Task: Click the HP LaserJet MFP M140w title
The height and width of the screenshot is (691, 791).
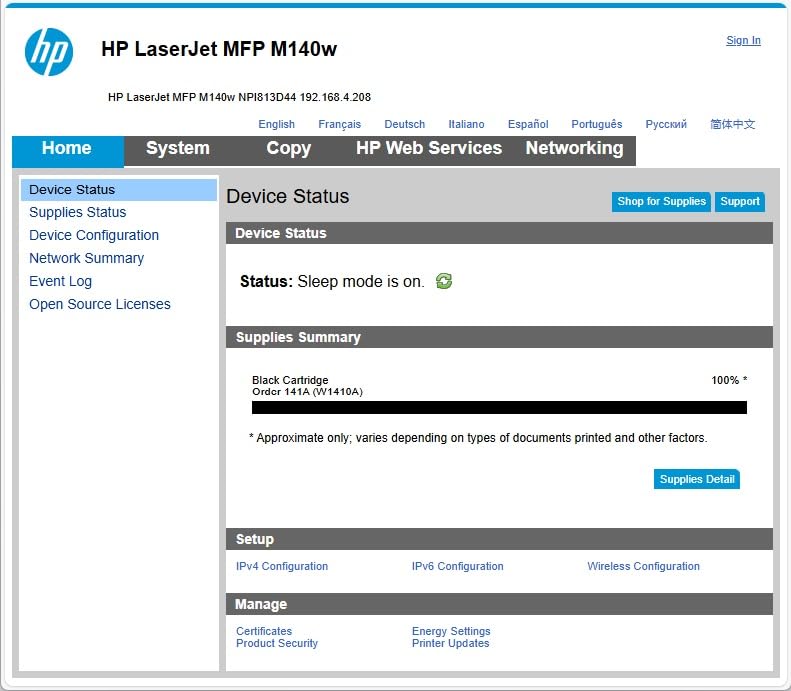Action: [x=219, y=49]
